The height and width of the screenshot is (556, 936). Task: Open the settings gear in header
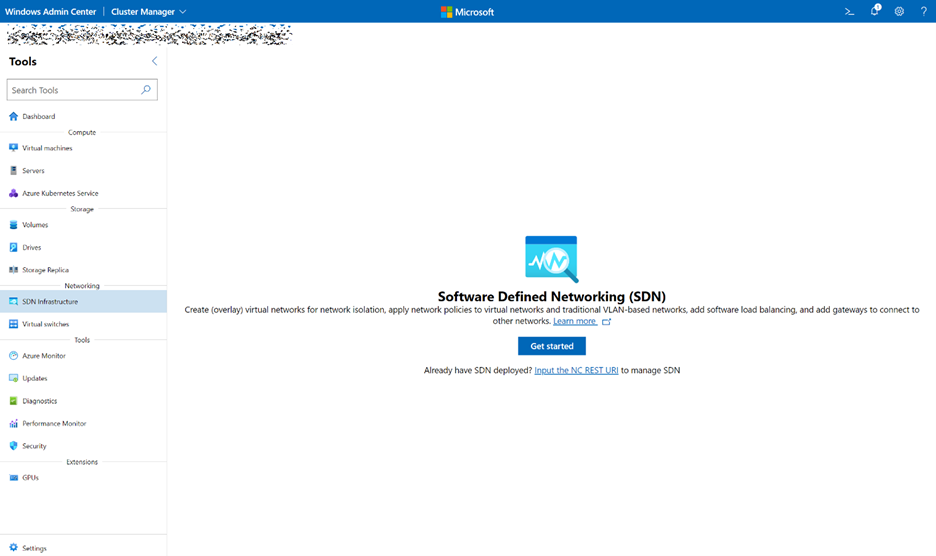click(899, 11)
